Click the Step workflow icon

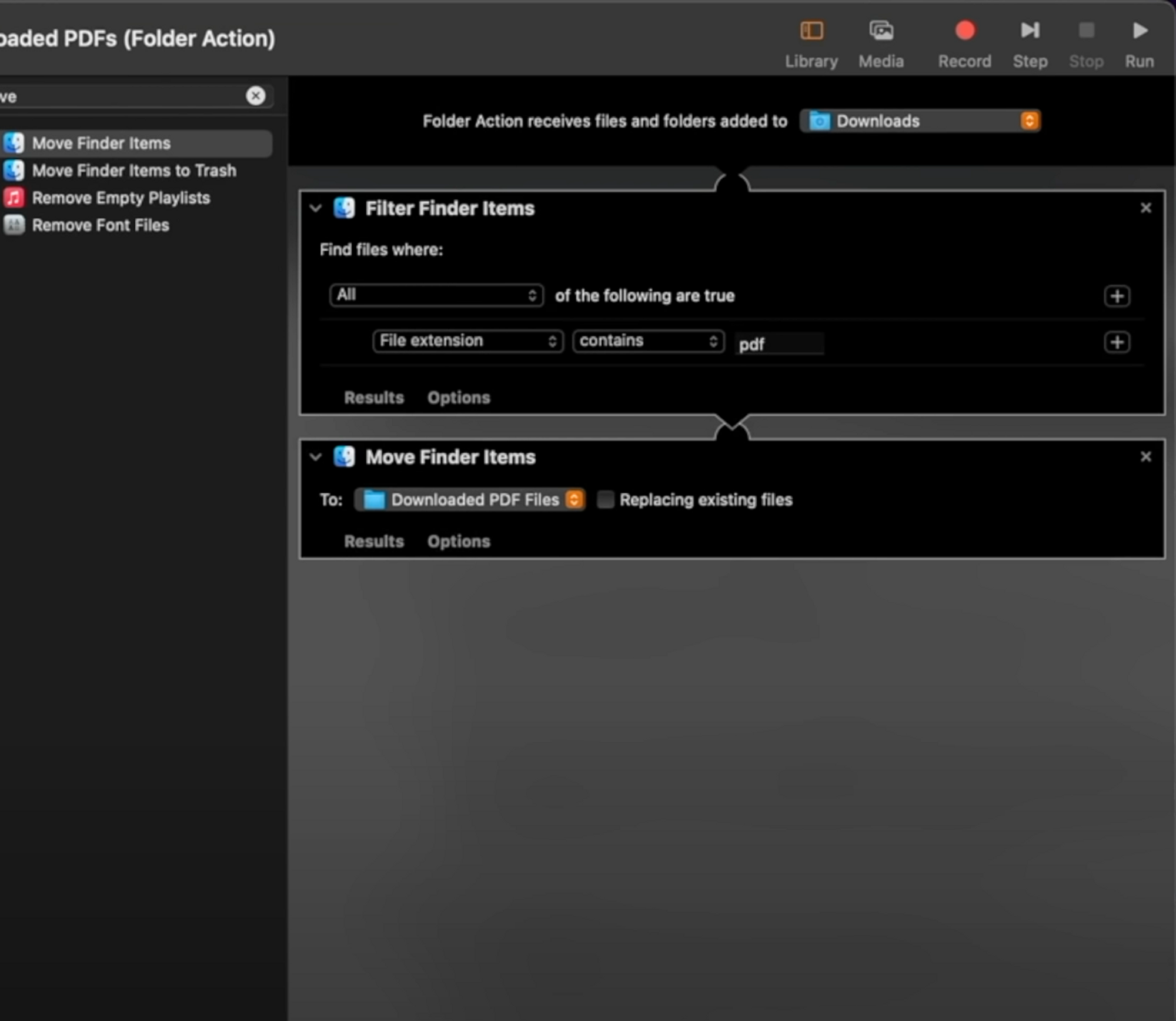point(1030,31)
